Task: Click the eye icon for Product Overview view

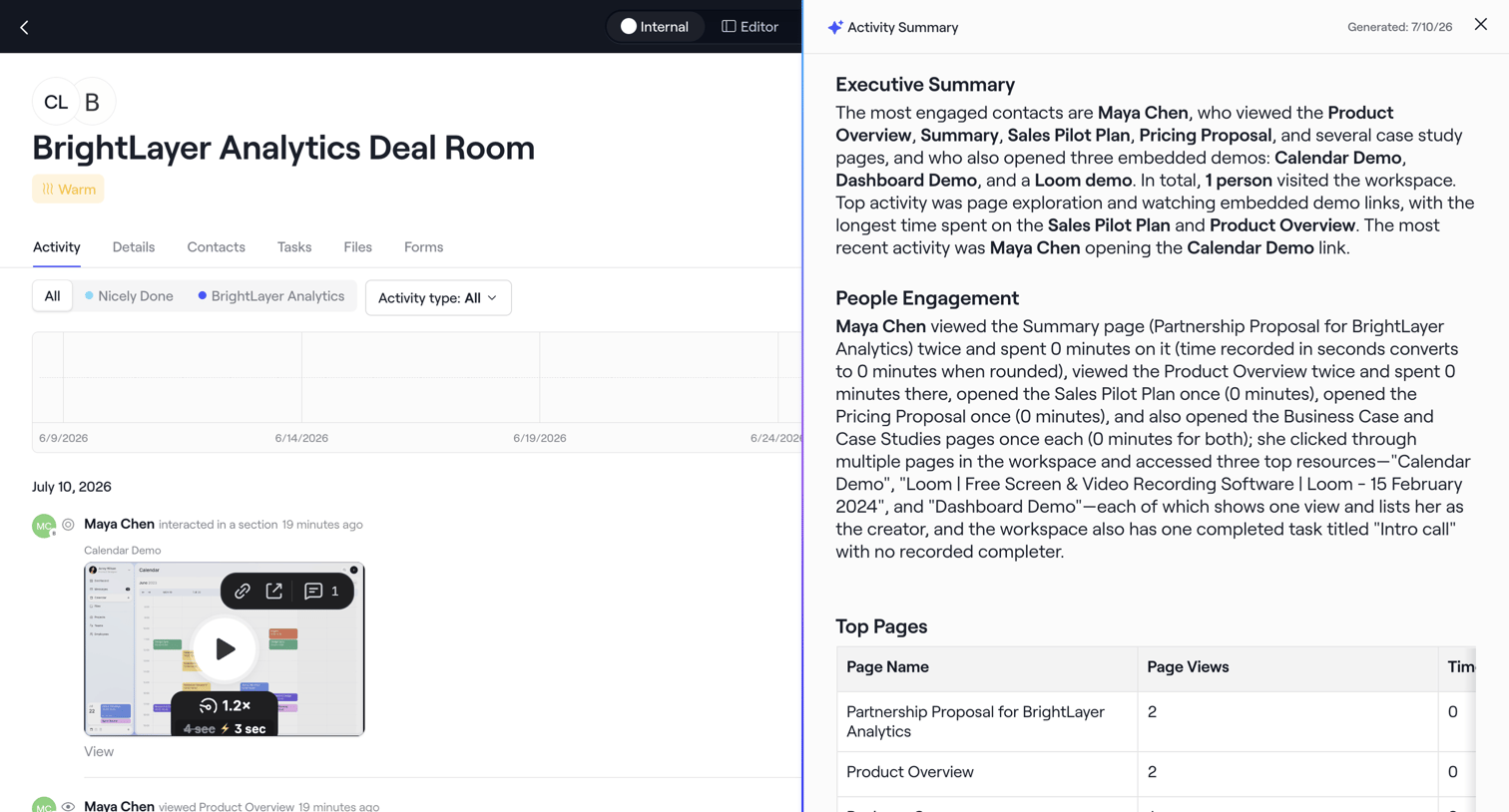Action: (x=69, y=806)
